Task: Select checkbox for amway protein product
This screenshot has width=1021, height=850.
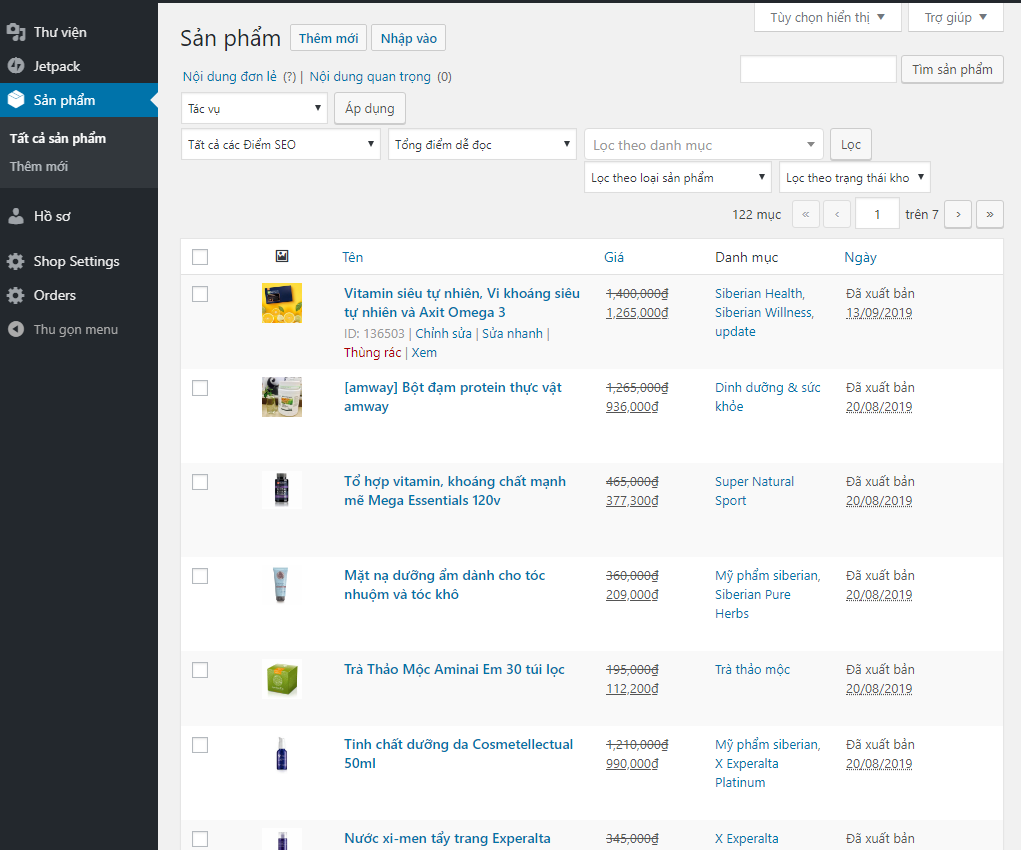Action: point(200,388)
